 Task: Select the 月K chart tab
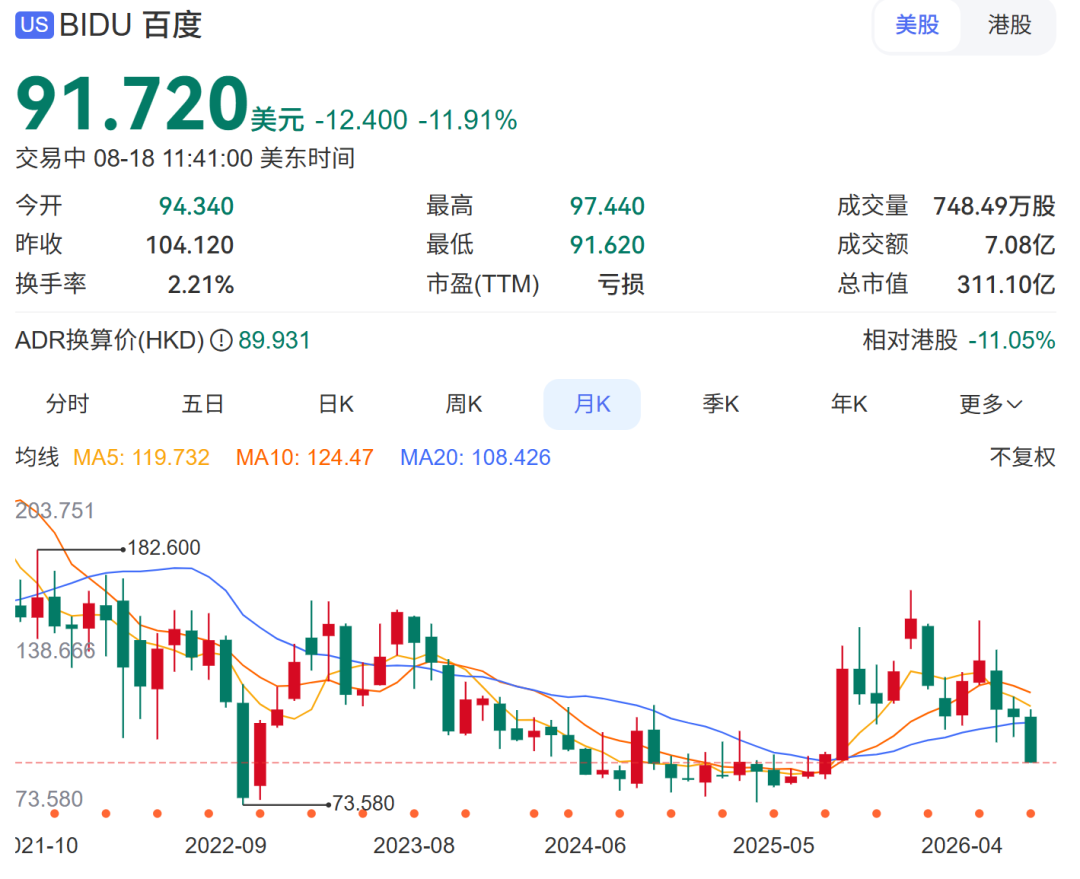point(592,404)
